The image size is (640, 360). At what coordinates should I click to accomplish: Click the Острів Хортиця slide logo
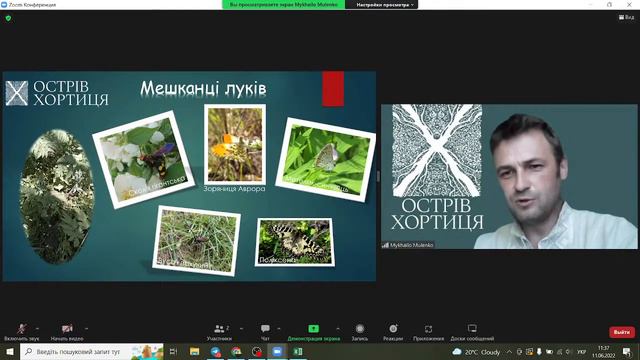pyautogui.click(x=57, y=93)
